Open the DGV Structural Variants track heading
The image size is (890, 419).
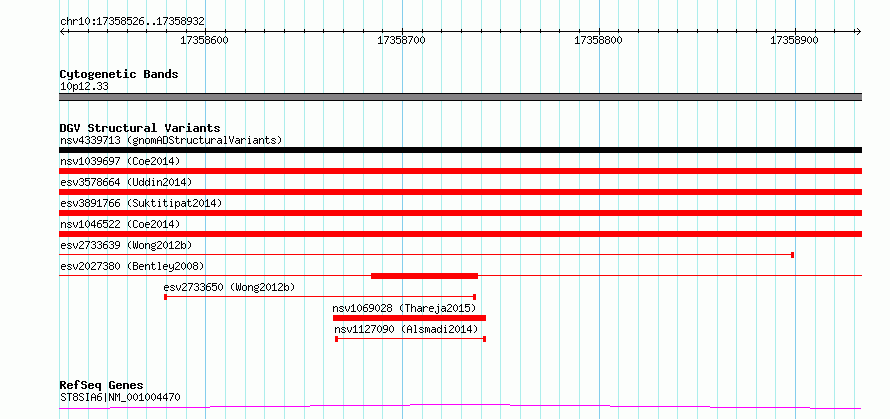[x=140, y=128]
